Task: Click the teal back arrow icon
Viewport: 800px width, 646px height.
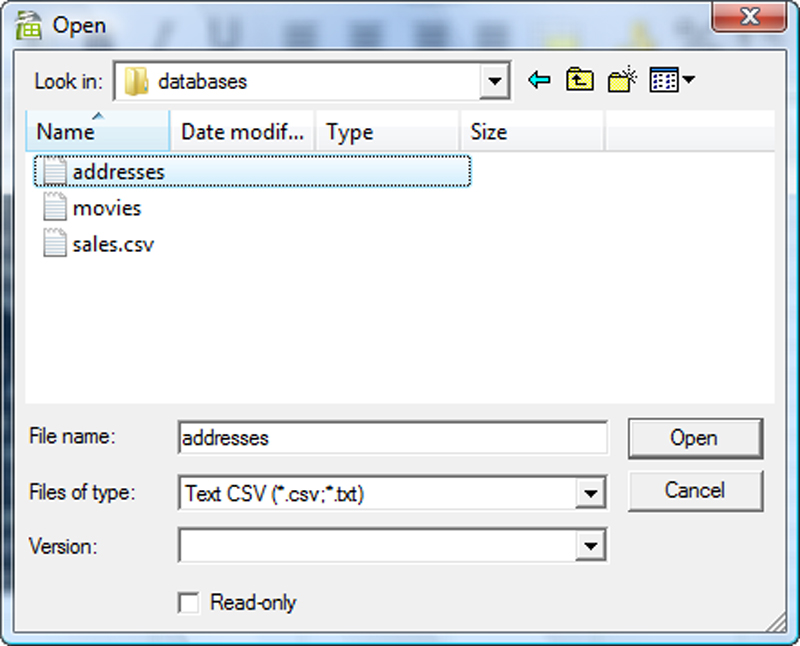Action: tap(537, 79)
